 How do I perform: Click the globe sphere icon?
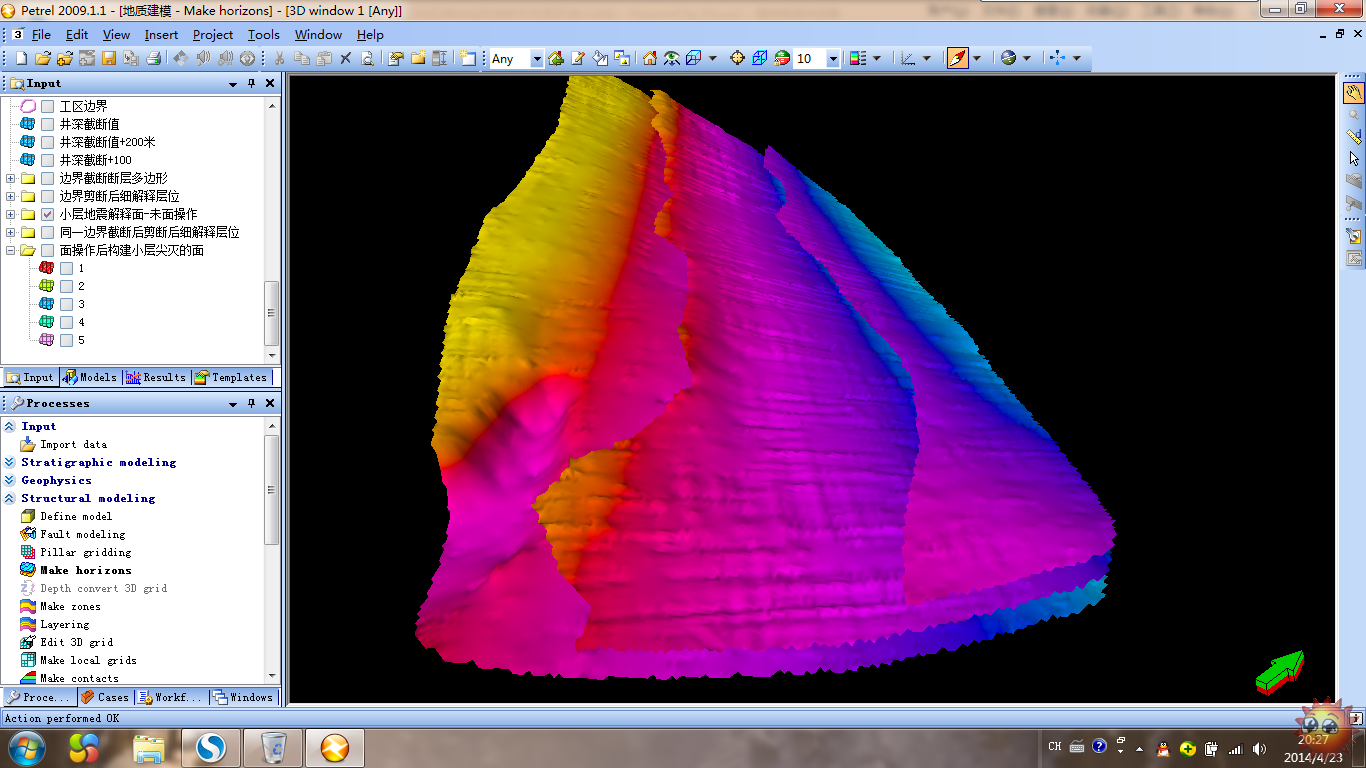click(x=1008, y=58)
